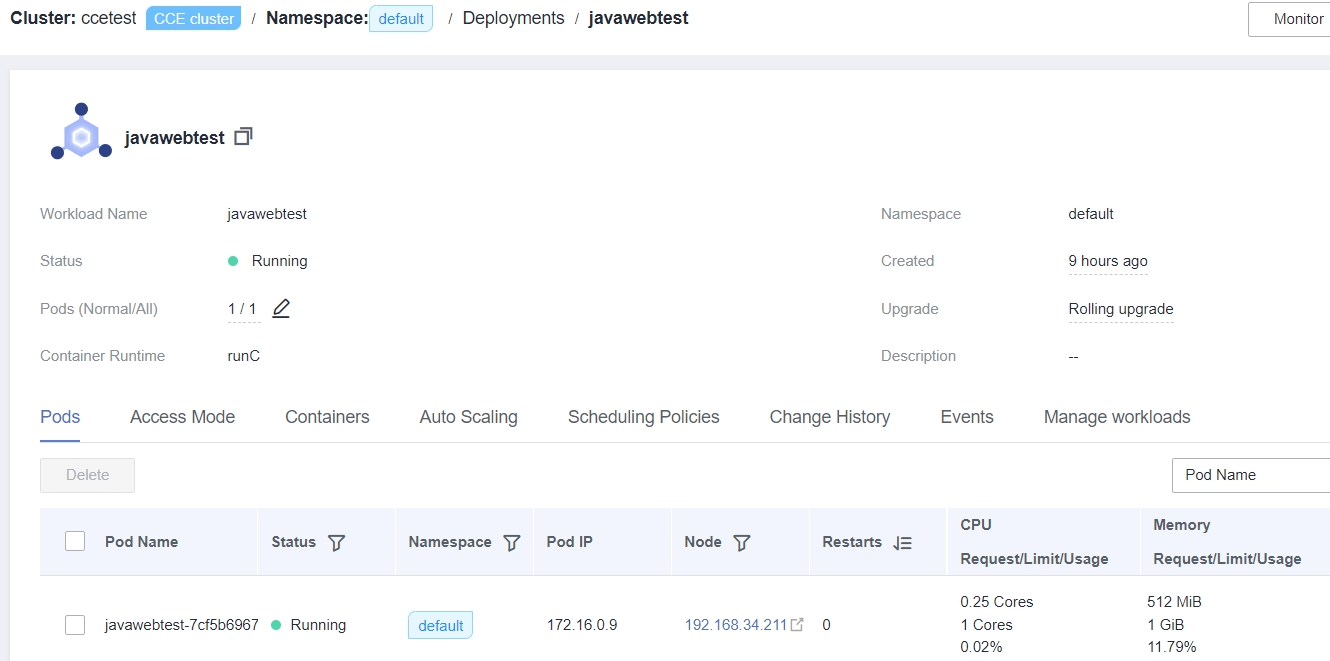
Task: Click the javawebtest workload hexagon icon
Action: (80, 130)
